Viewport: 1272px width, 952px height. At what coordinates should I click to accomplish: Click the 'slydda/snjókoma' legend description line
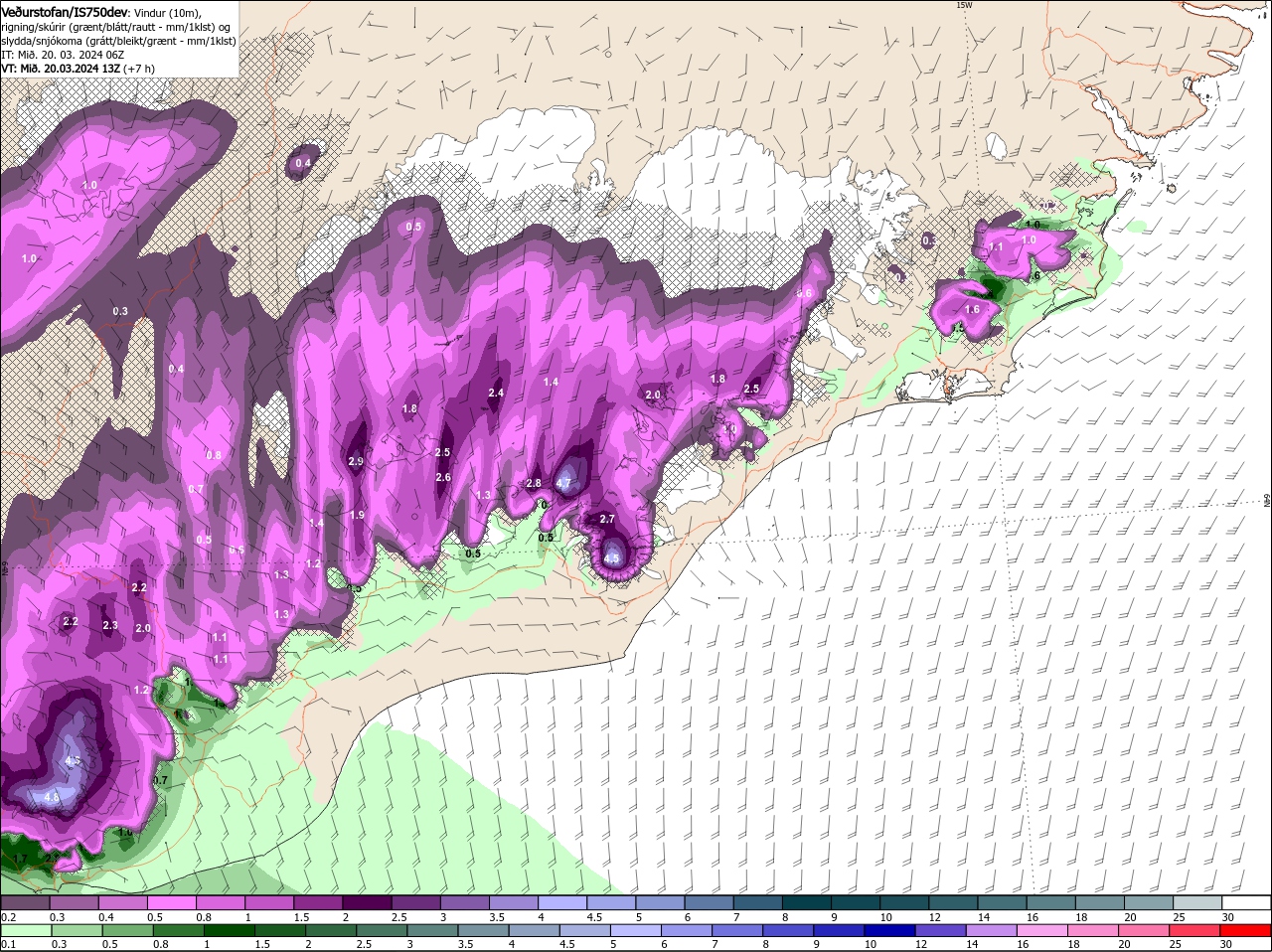(x=117, y=41)
